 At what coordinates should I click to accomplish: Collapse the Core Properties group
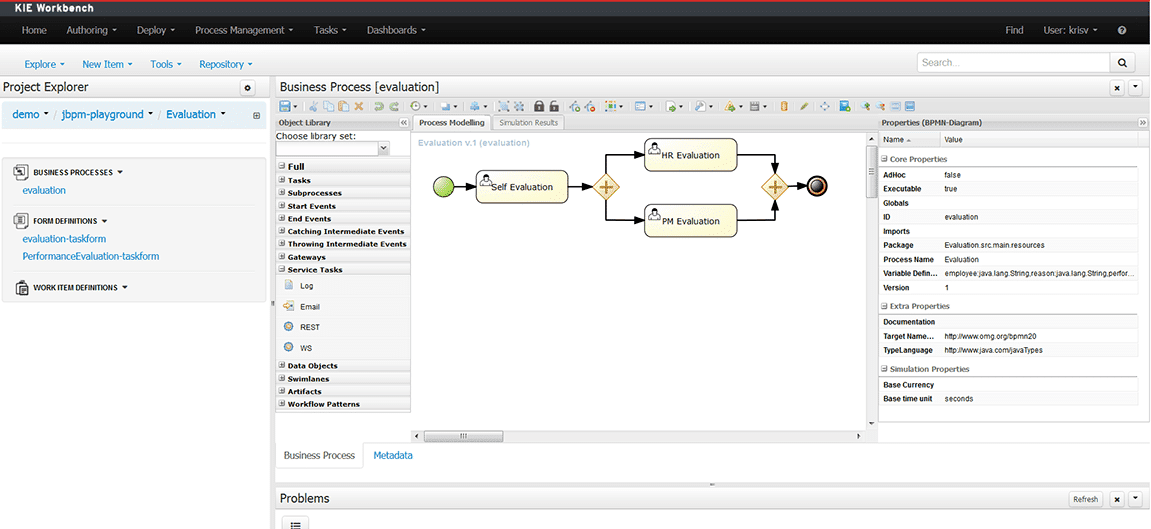884,158
